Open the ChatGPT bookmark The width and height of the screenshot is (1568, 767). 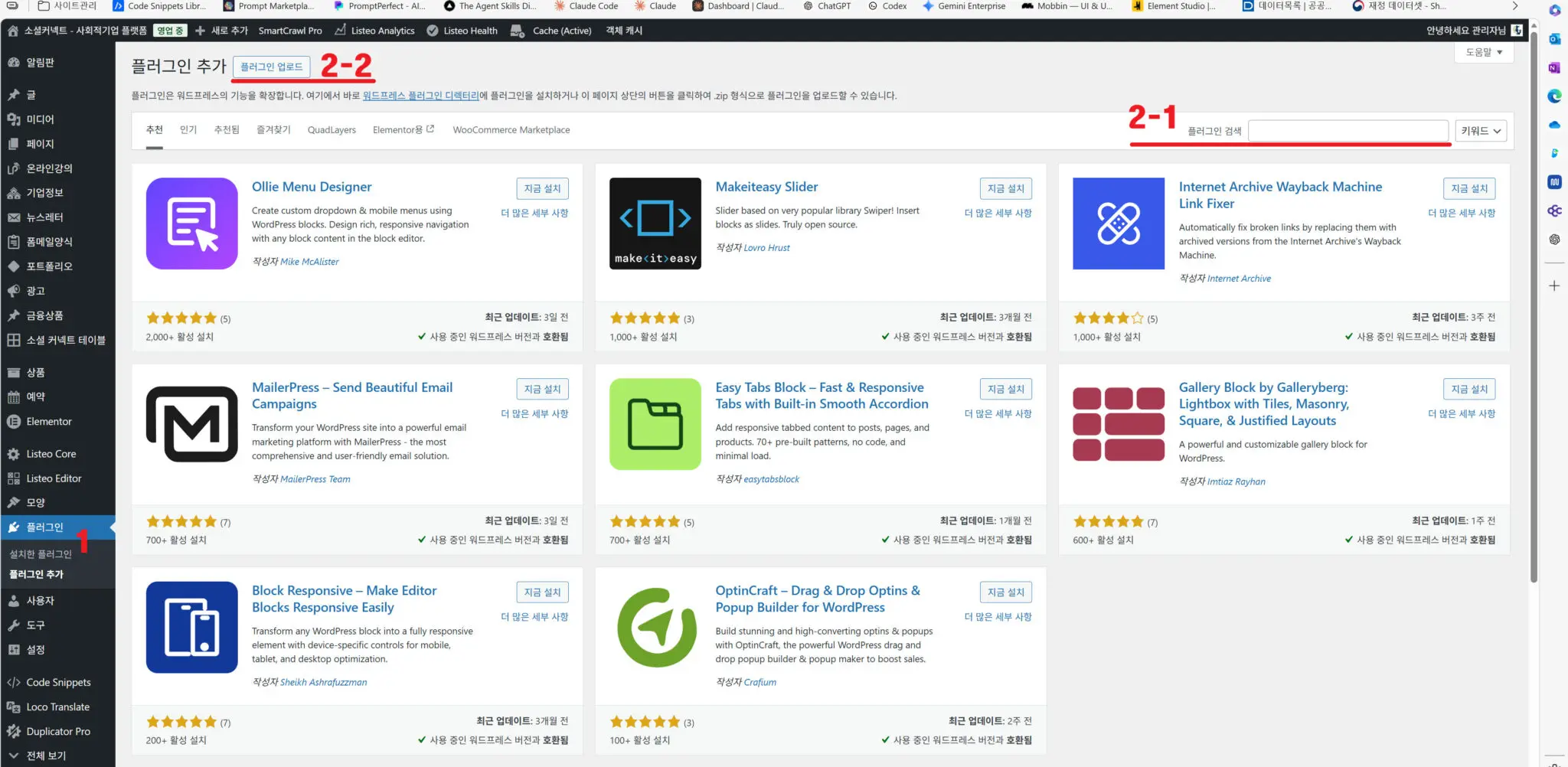click(x=827, y=6)
